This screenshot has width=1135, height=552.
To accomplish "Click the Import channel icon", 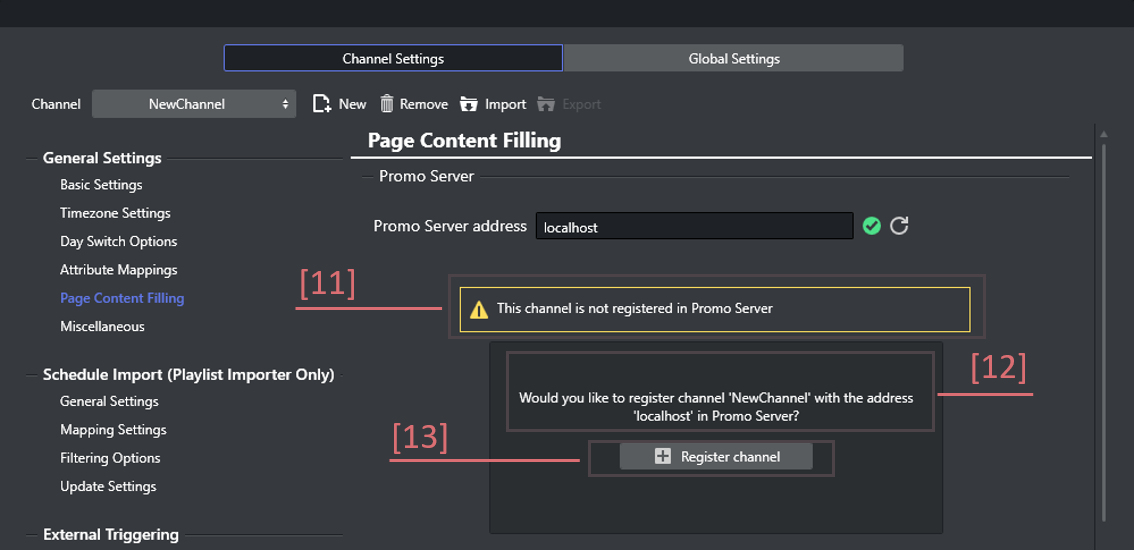I will tap(469, 104).
